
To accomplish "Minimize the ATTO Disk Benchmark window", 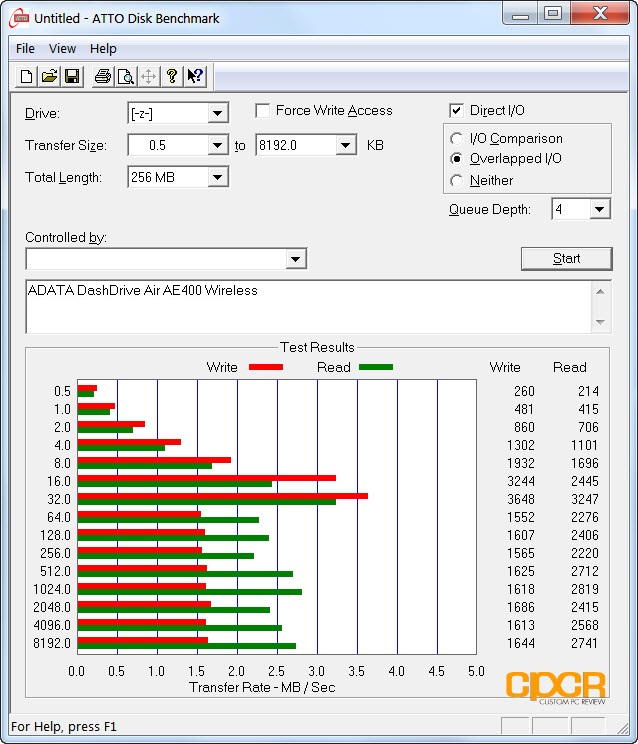I will (x=520, y=14).
